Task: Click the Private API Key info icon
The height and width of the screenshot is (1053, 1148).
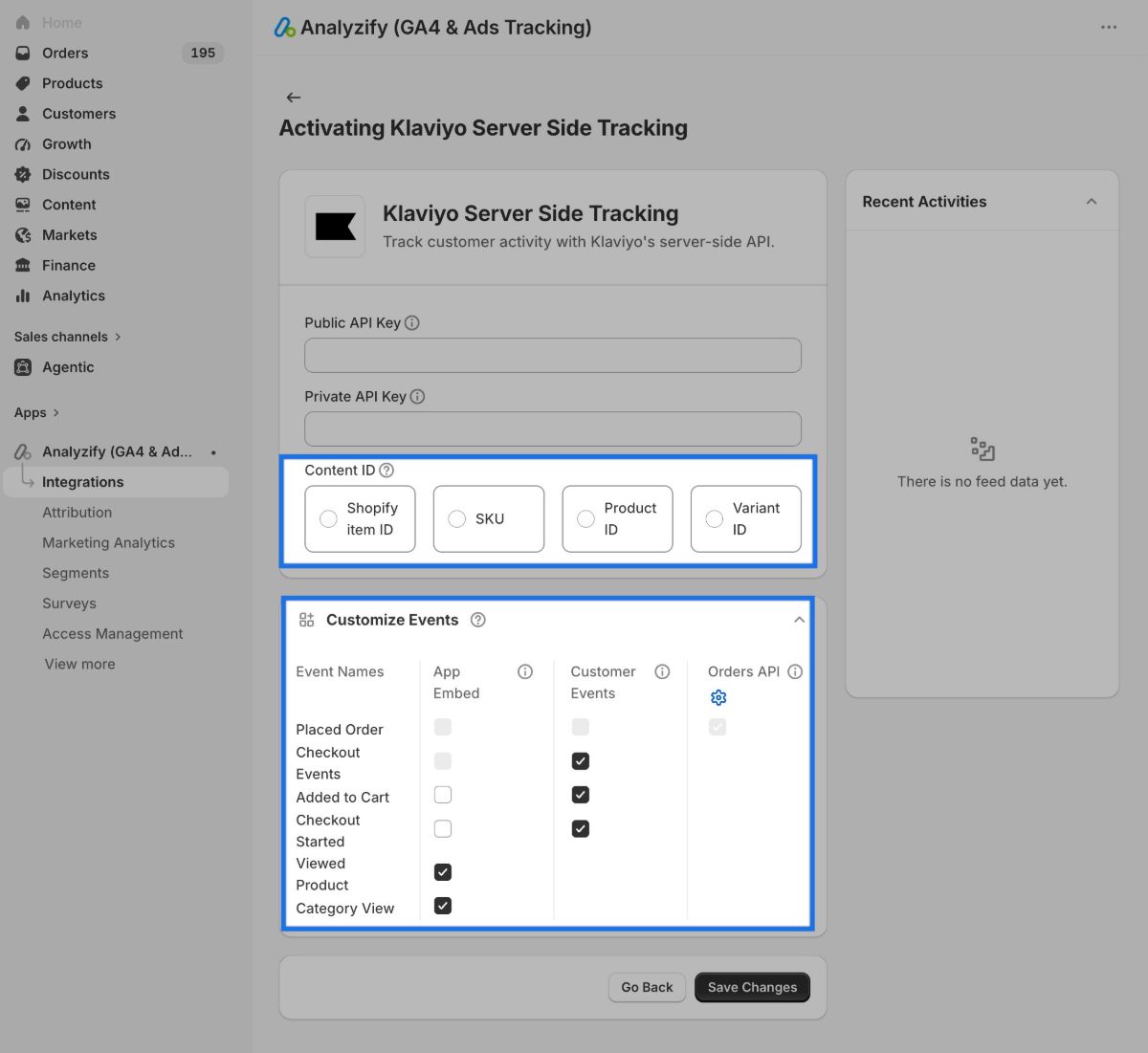Action: point(417,397)
